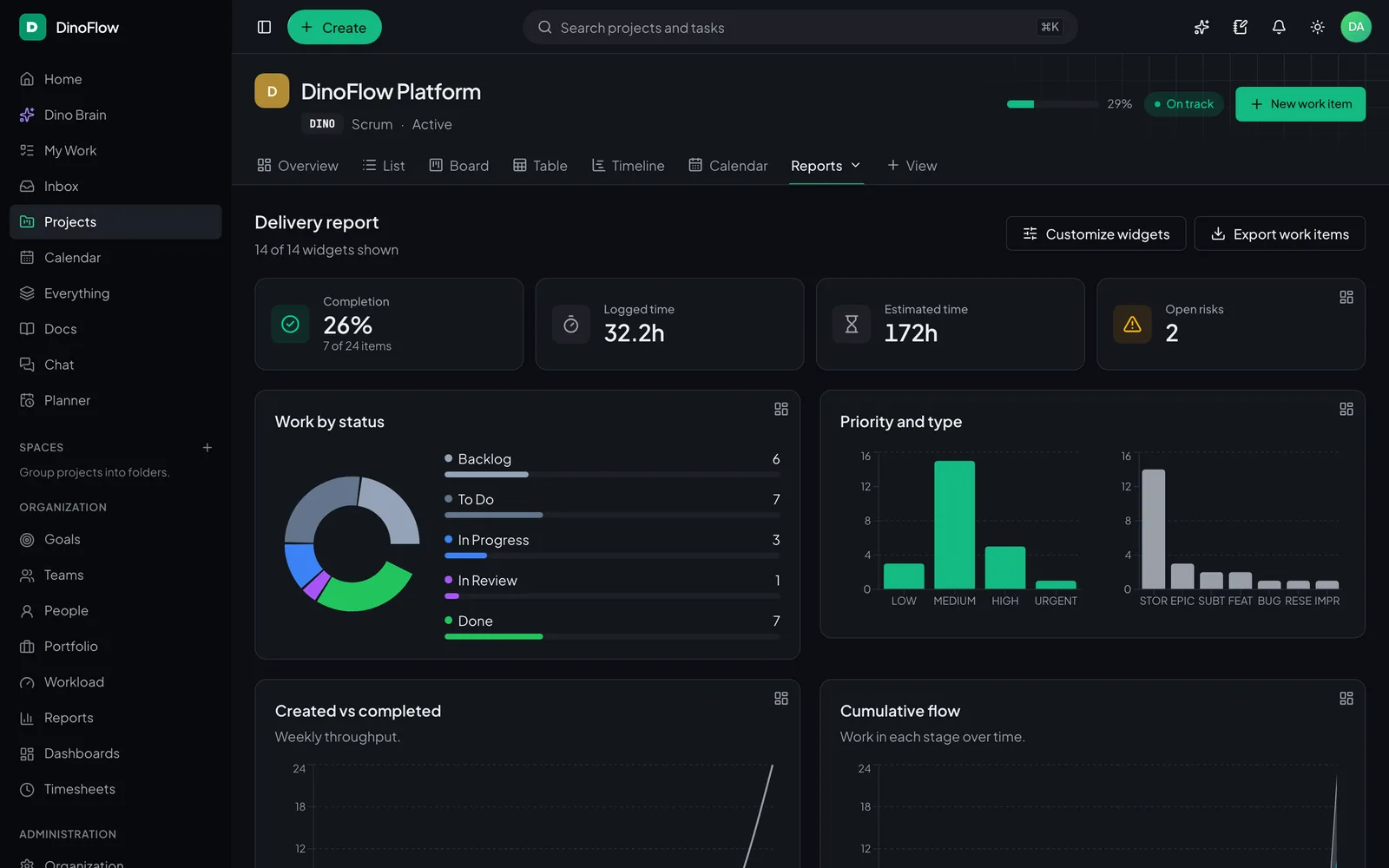Click New work item button
Viewport: 1389px width, 868px height.
[1300, 104]
